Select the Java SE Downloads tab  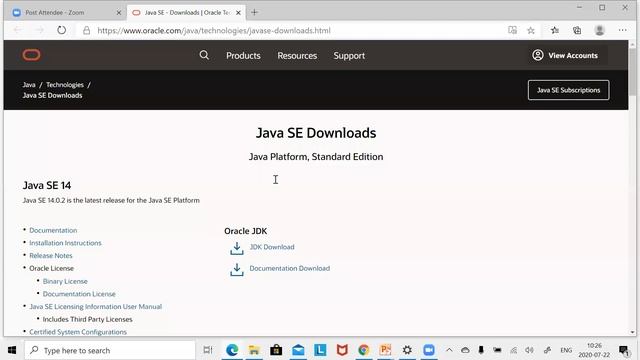(187, 13)
